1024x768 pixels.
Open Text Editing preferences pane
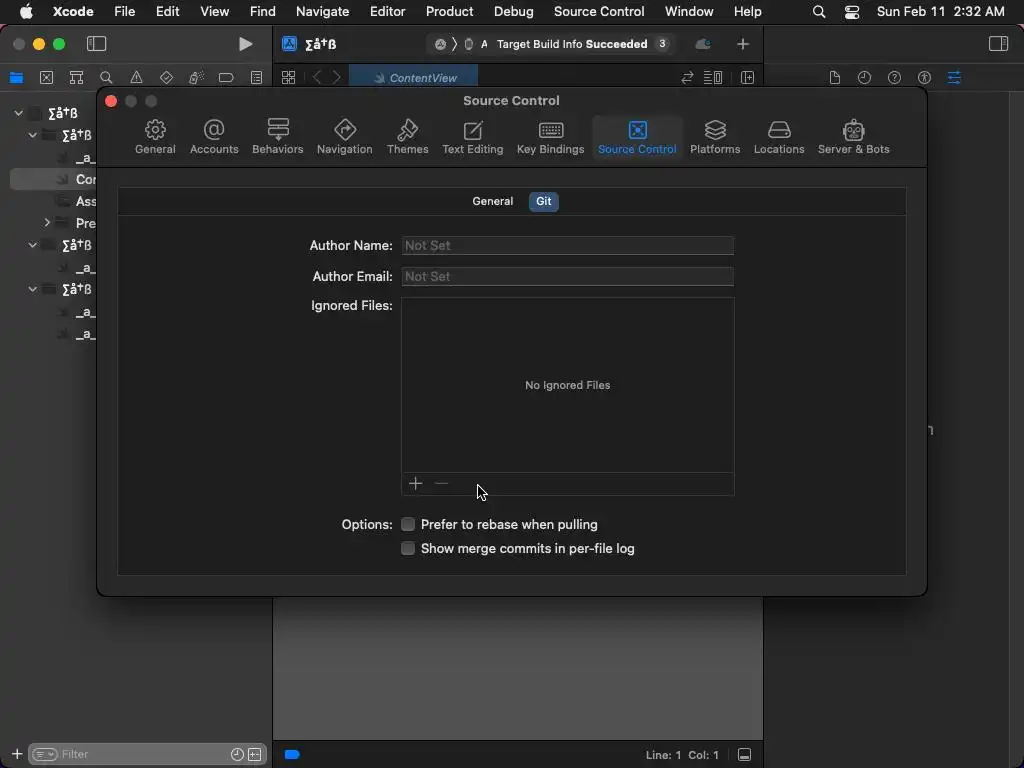click(472, 136)
